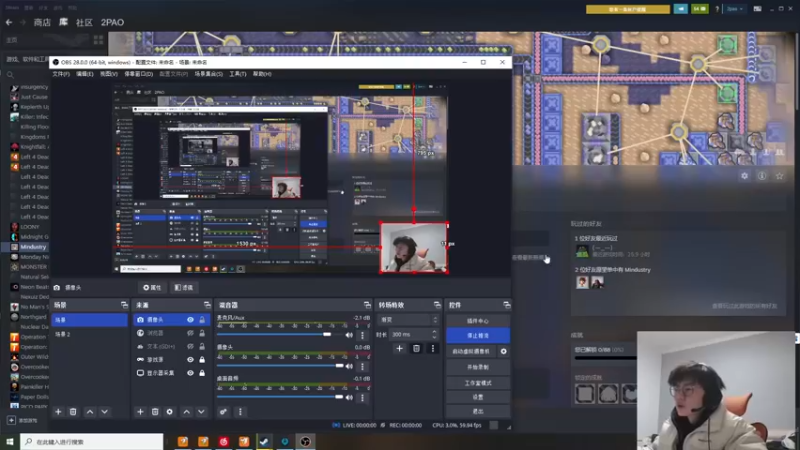Add a new source with the plus icon
Screen dimensions: 800x450
click(140, 412)
